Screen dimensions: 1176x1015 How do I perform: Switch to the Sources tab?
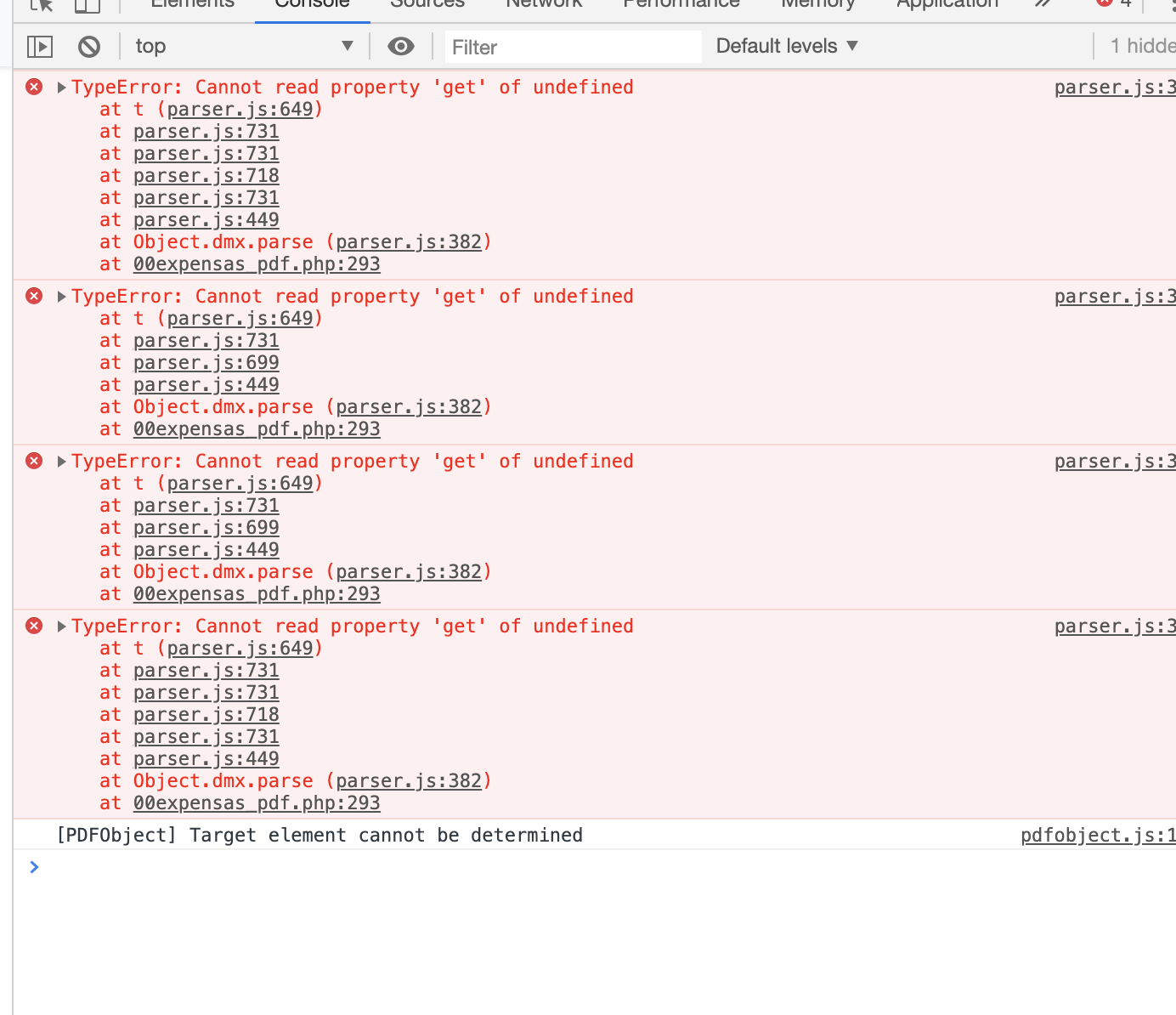click(x=427, y=4)
